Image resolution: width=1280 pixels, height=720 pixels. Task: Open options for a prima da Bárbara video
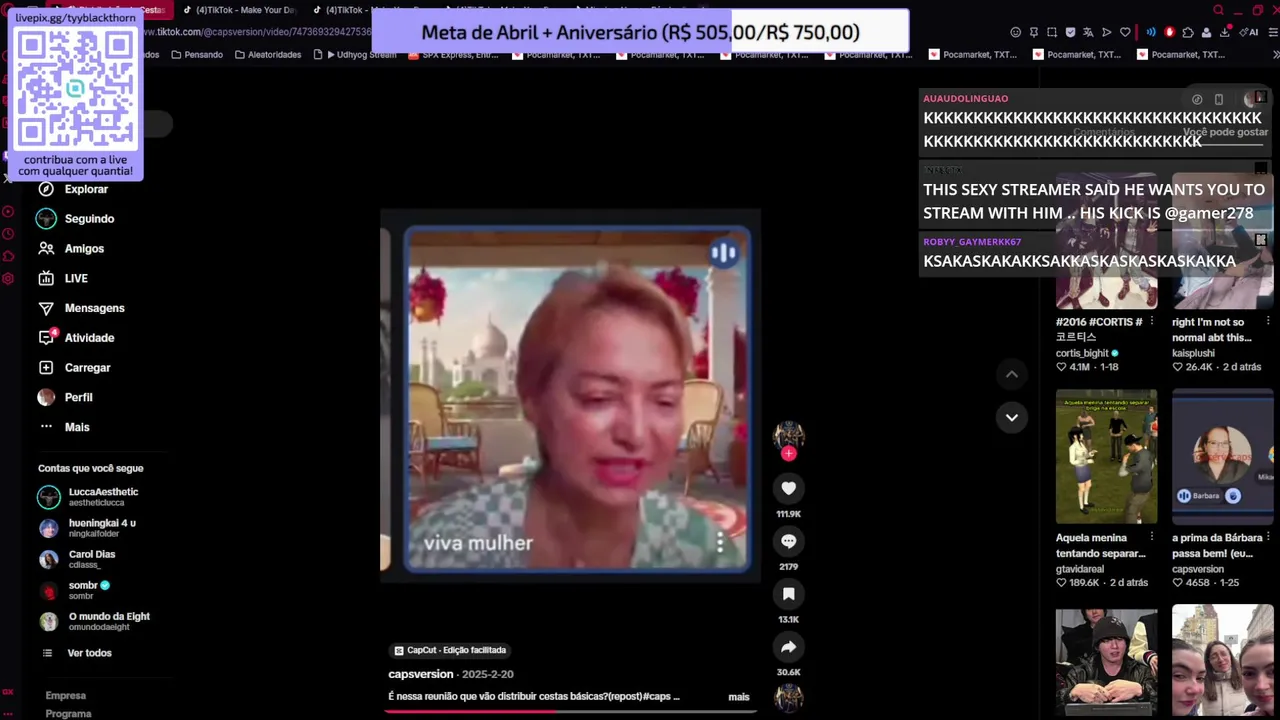pyautogui.click(x=1267, y=537)
